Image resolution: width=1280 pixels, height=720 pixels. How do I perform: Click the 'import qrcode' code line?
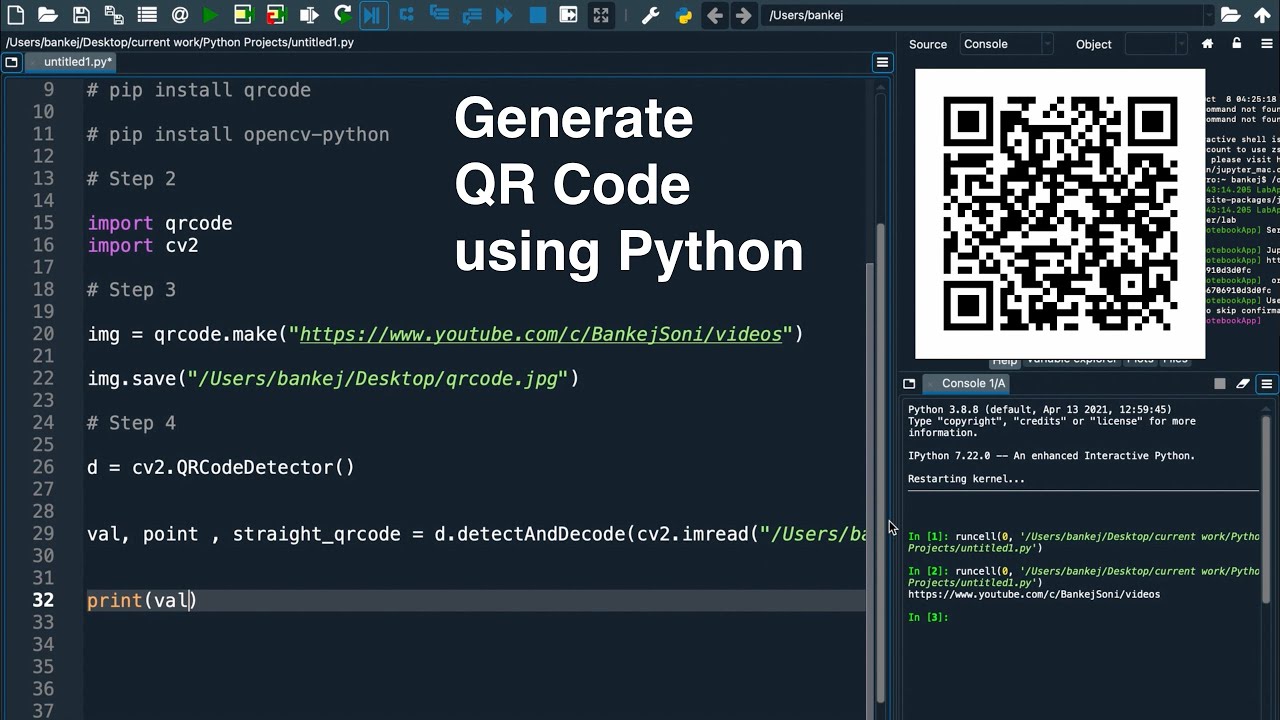160,223
